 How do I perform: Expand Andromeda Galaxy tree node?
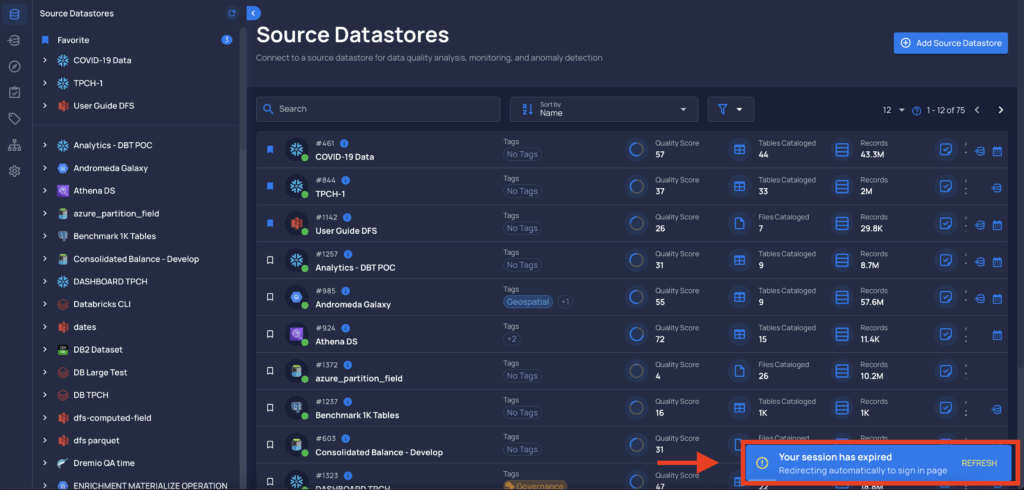pos(45,168)
